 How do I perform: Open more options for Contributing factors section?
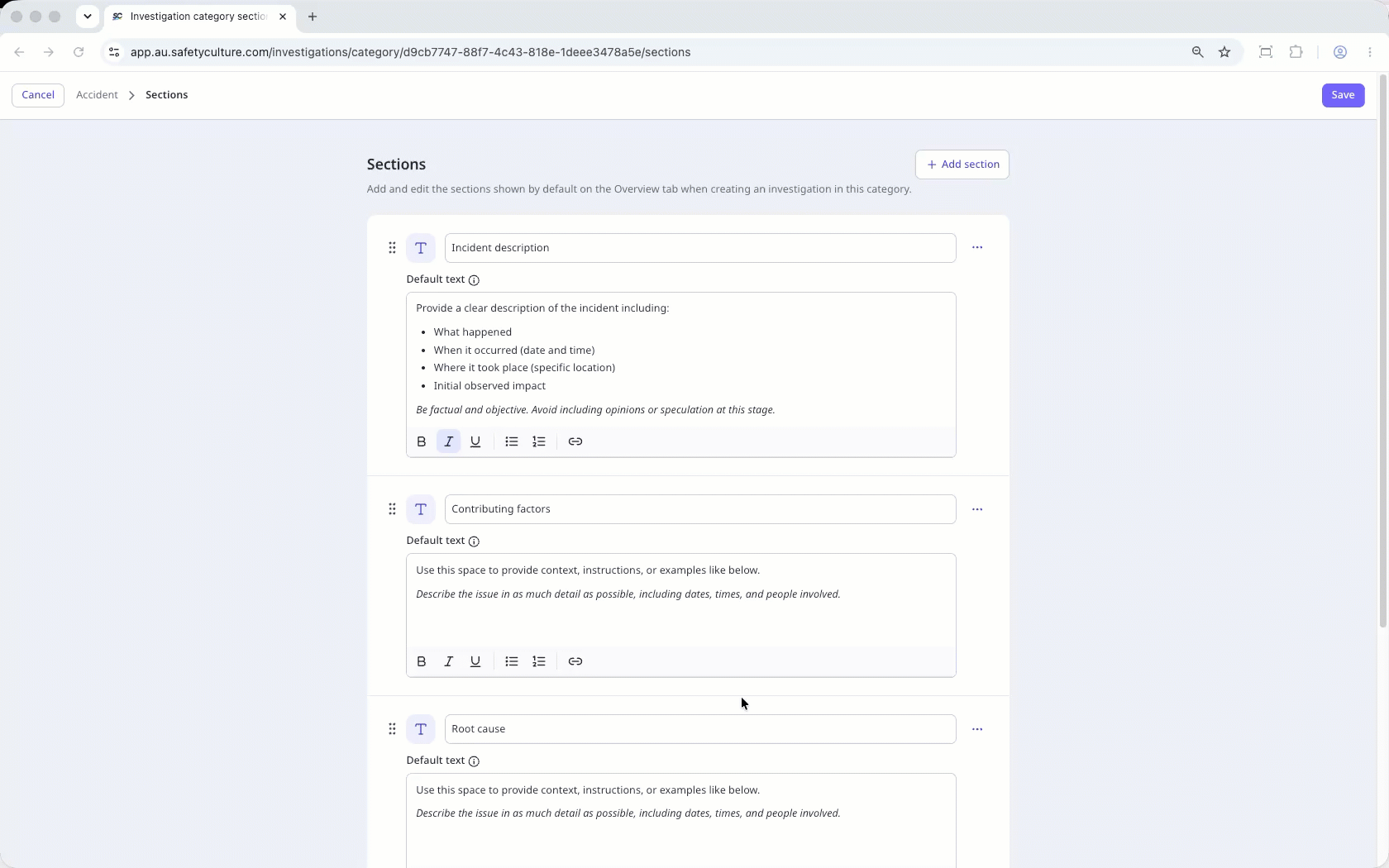point(977,509)
